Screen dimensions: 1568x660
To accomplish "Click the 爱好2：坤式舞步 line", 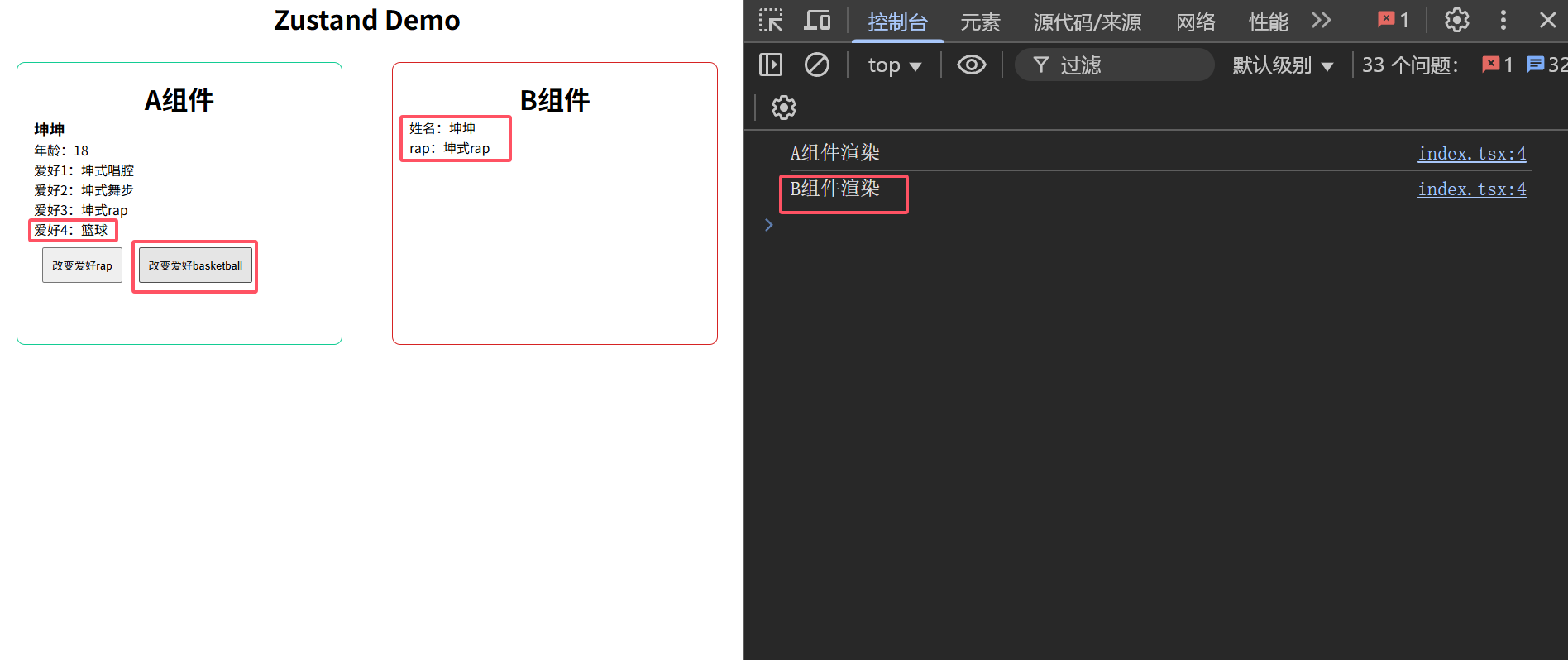I will pyautogui.click(x=84, y=190).
